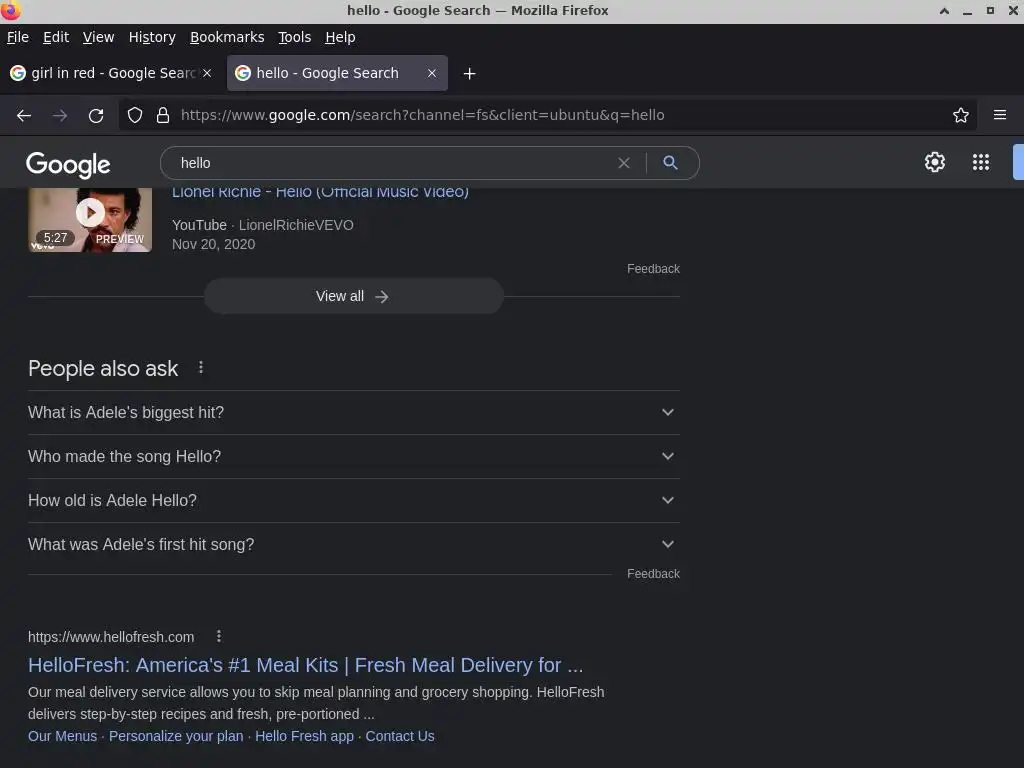
Task: Open the Help menu
Action: 340,37
